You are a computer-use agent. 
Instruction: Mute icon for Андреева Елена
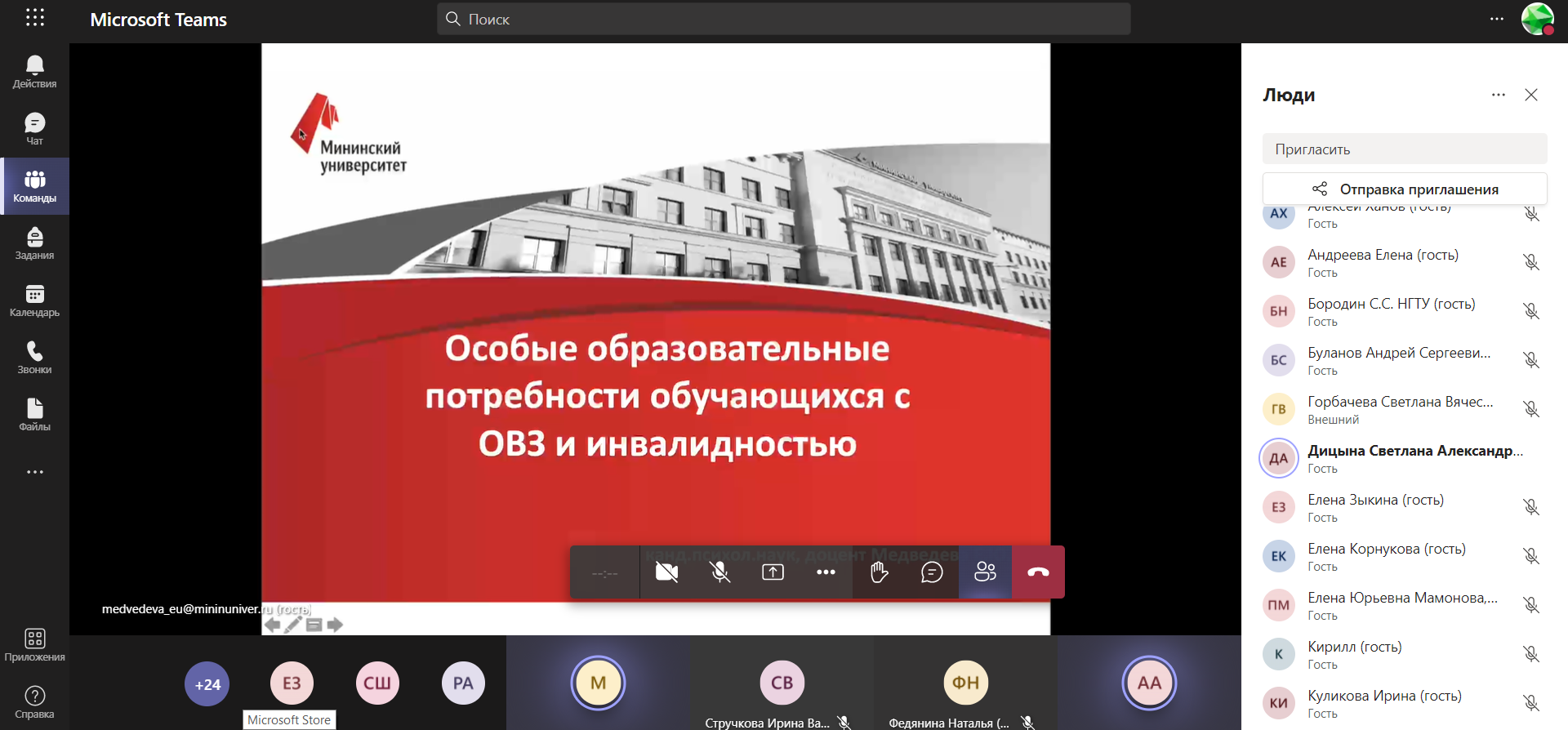point(1531,262)
